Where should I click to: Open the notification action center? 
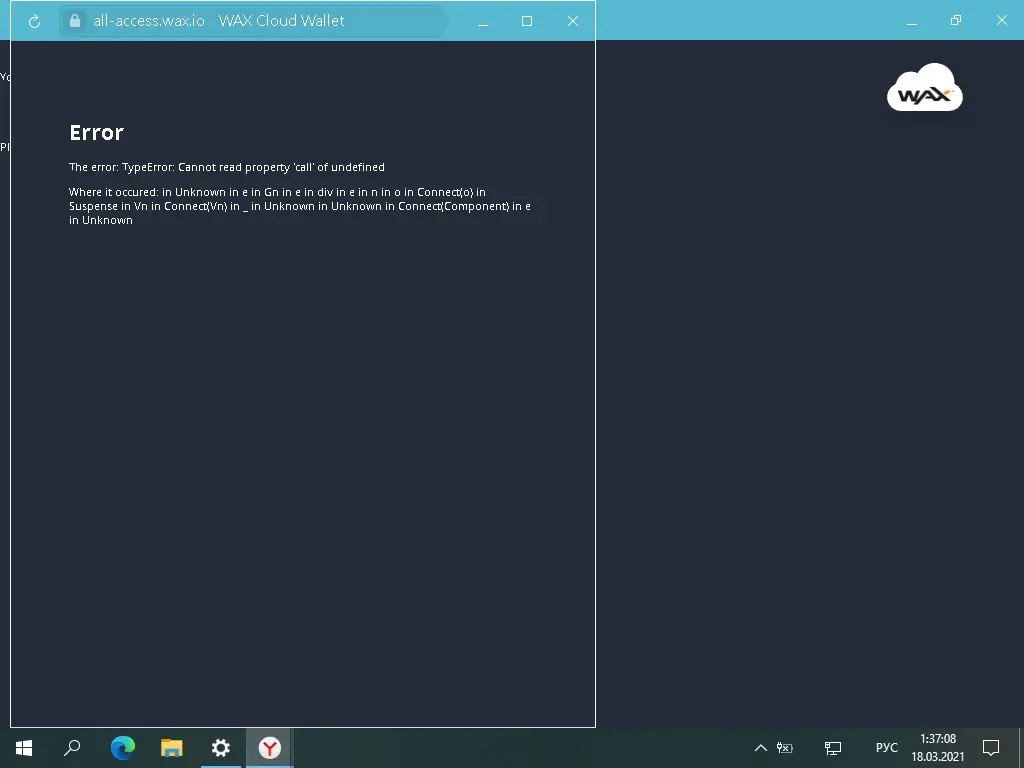(x=991, y=748)
